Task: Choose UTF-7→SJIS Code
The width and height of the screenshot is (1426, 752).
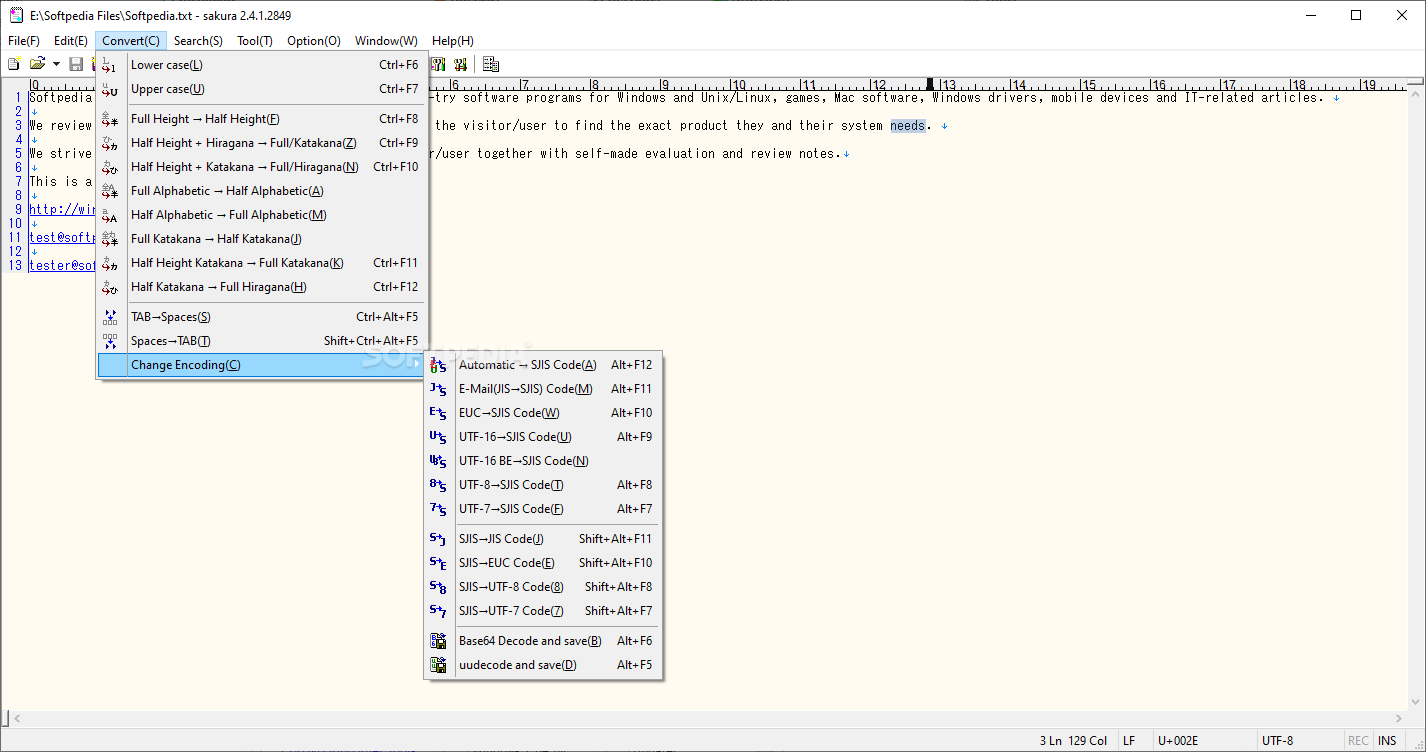Action: [x=543, y=509]
